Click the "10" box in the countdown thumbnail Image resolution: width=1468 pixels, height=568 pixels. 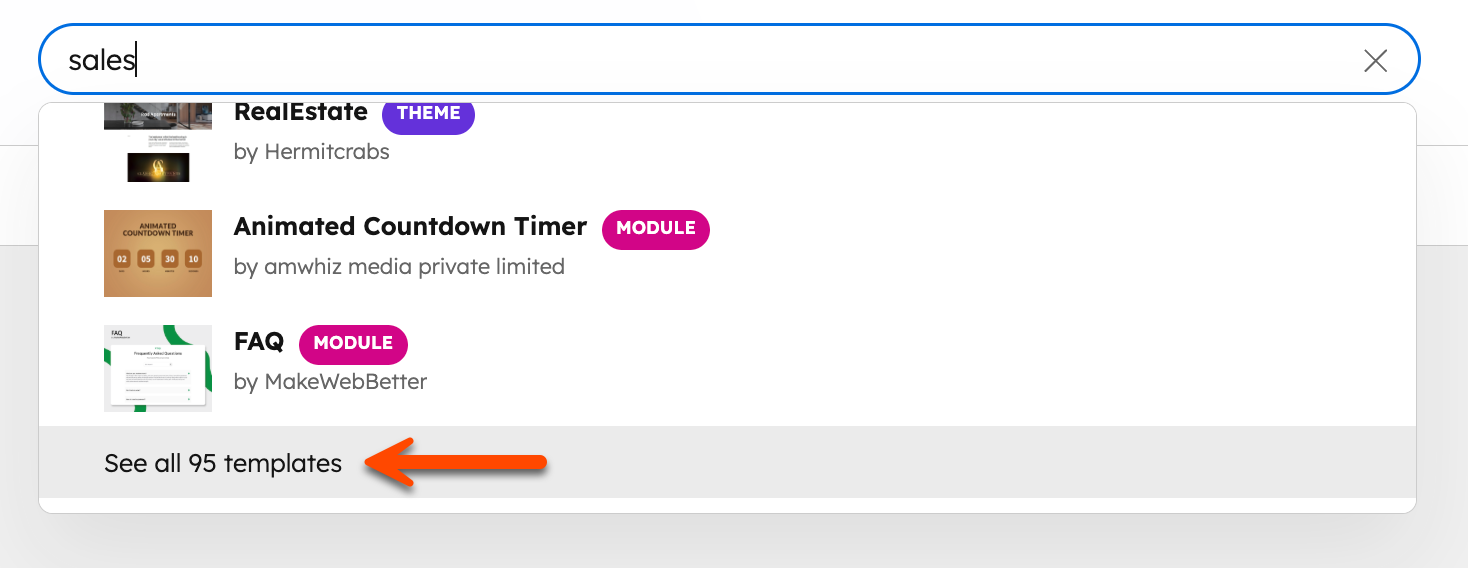point(193,259)
